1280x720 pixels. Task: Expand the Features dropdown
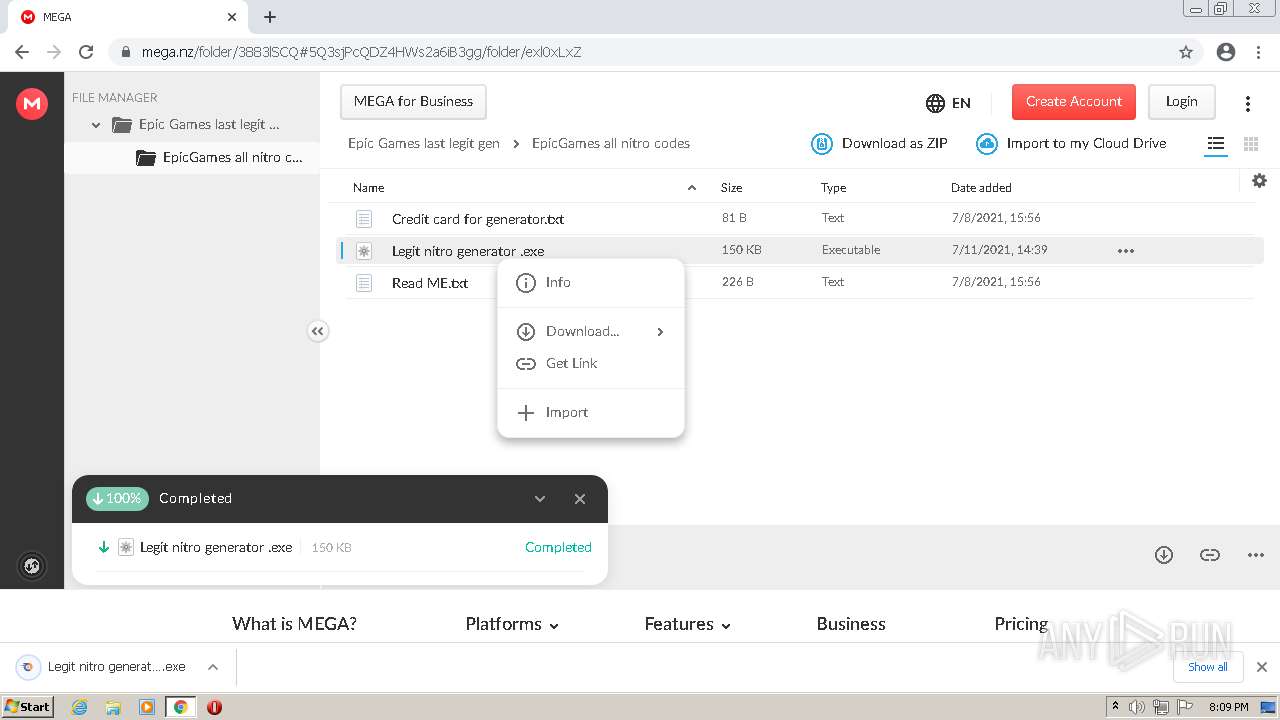coord(688,623)
